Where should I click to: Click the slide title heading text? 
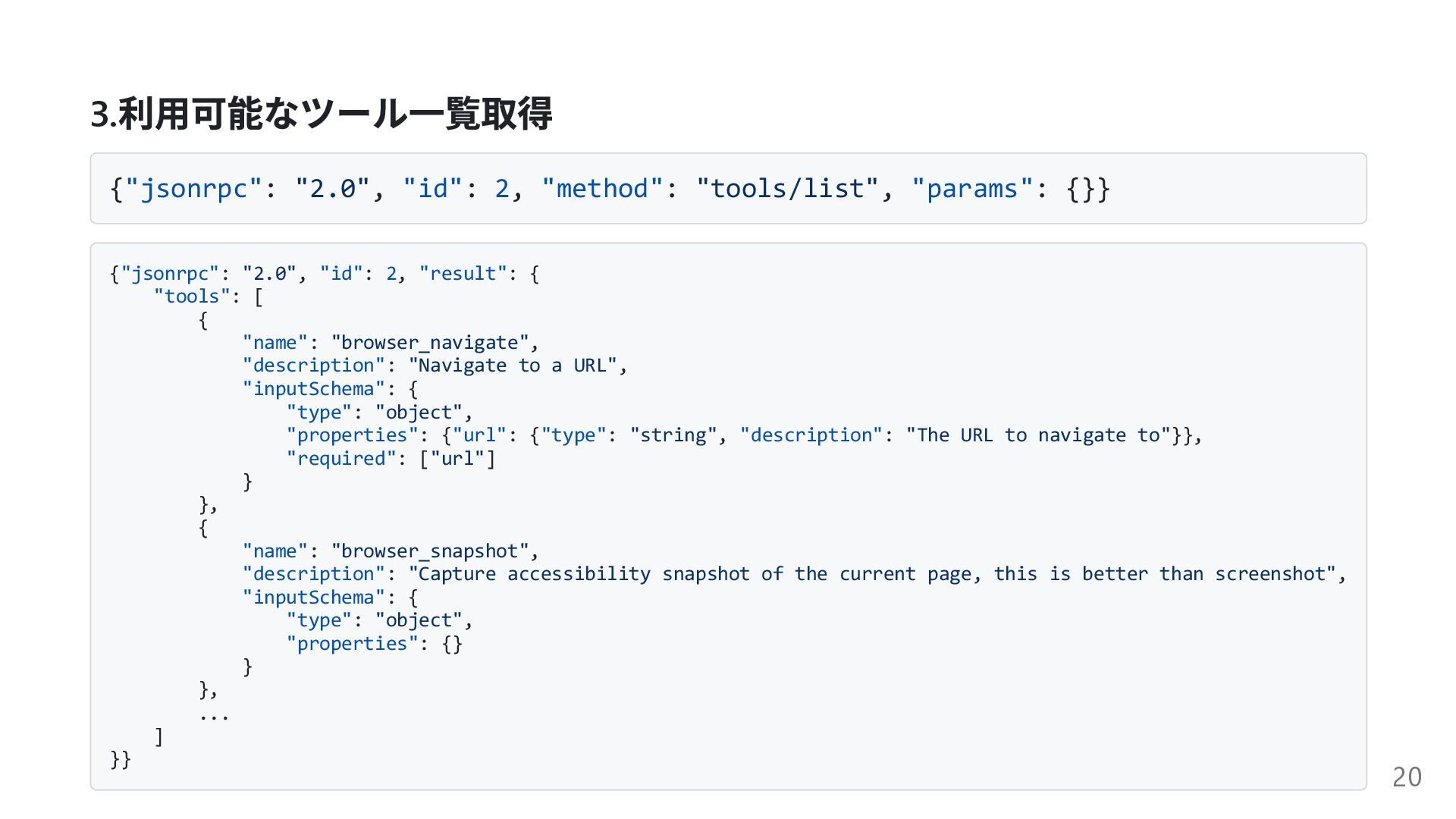[x=321, y=115]
